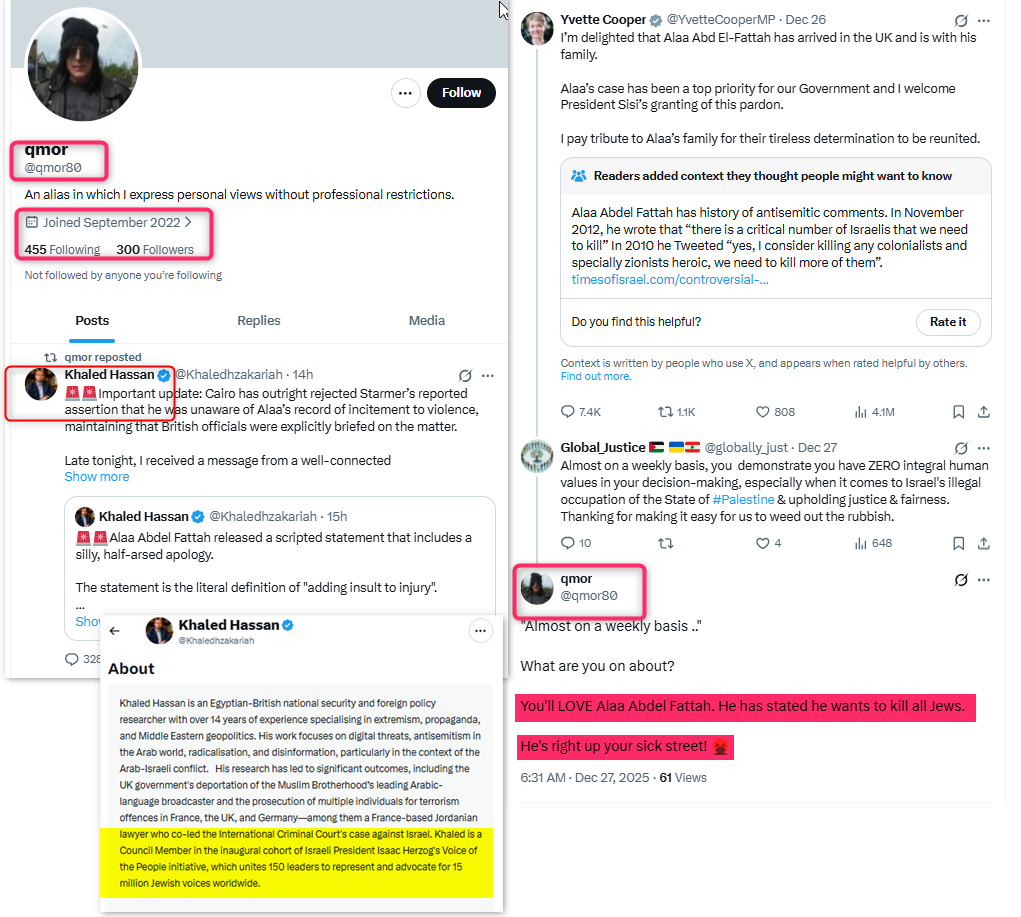1021x917 pixels.
Task: Click the Grok icon on Global_Justice's reply
Action: [x=960, y=448]
